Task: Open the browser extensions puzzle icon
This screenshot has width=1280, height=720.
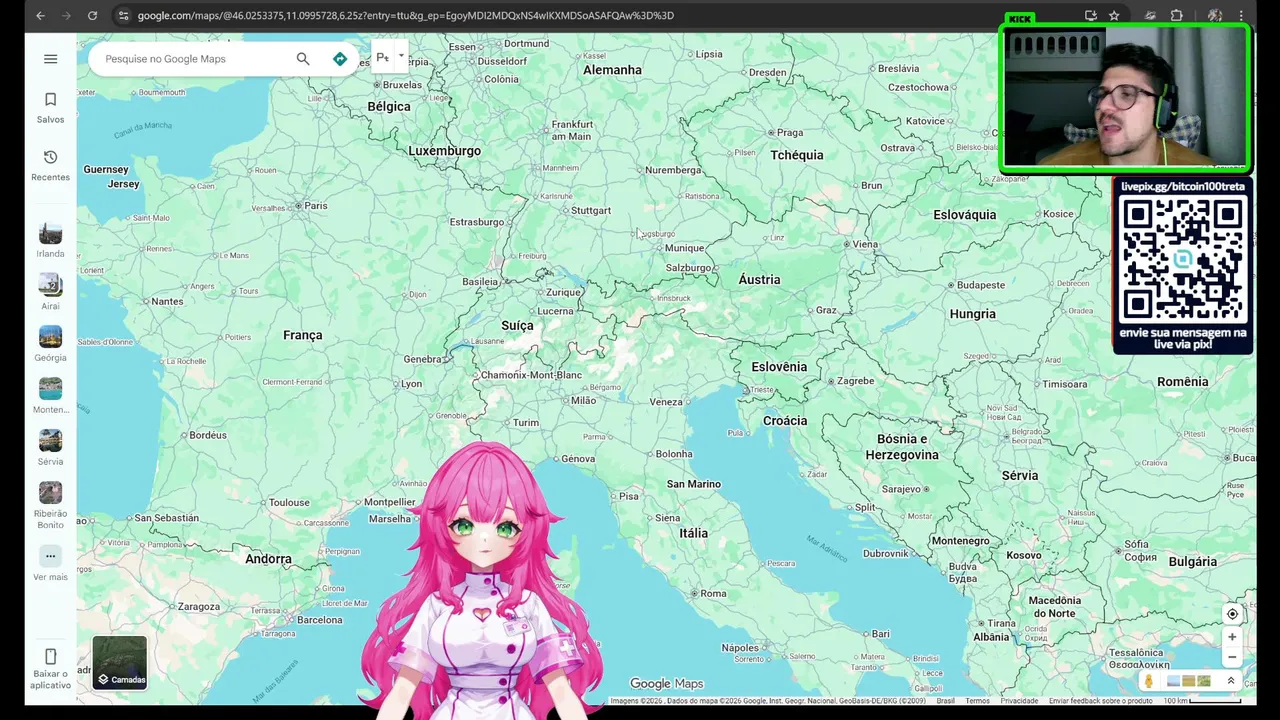Action: (x=1177, y=16)
